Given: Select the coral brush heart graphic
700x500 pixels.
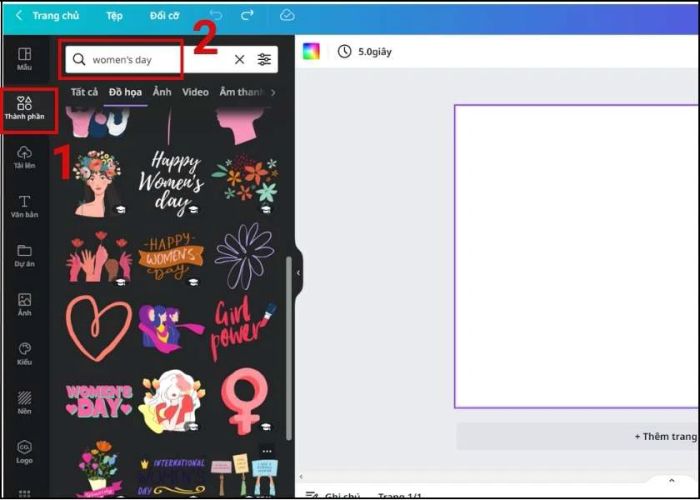Looking at the screenshot, I should click(99, 328).
